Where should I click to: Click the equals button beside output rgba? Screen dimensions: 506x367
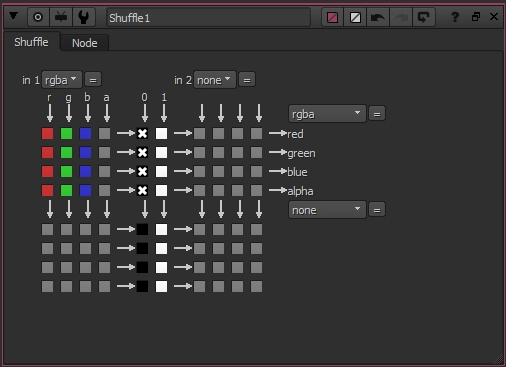coord(377,114)
